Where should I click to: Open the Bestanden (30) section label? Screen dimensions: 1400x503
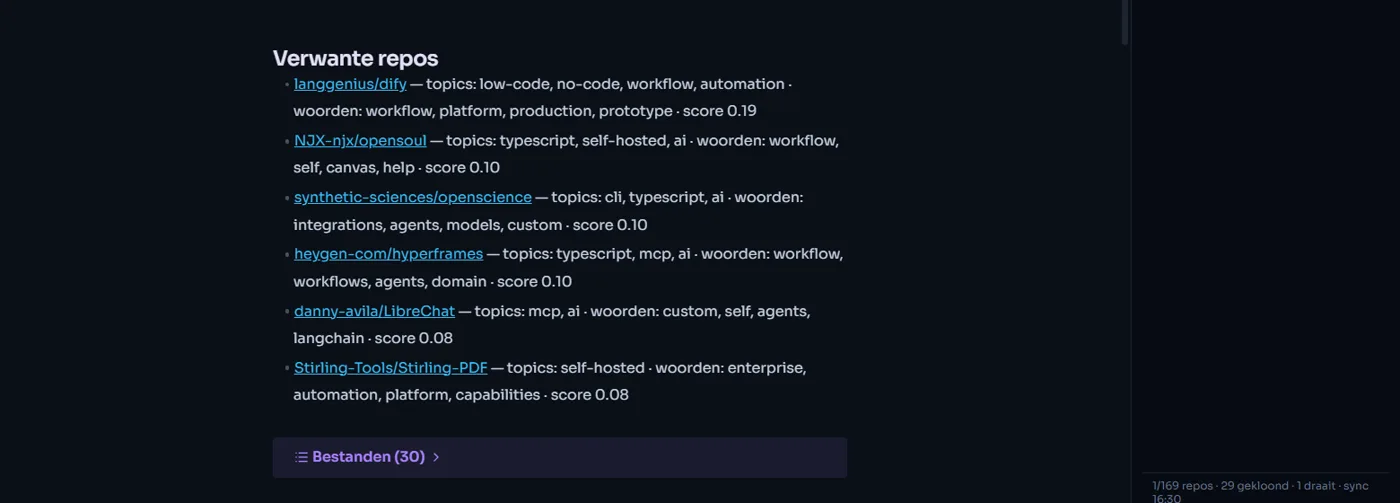coord(369,457)
